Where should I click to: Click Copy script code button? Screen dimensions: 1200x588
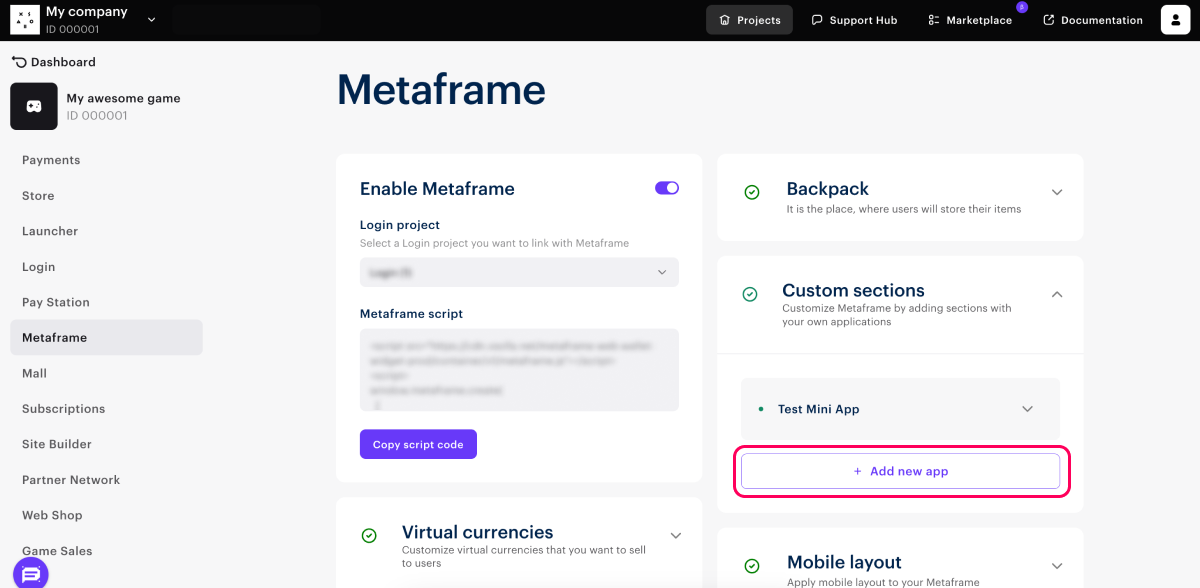tap(418, 444)
